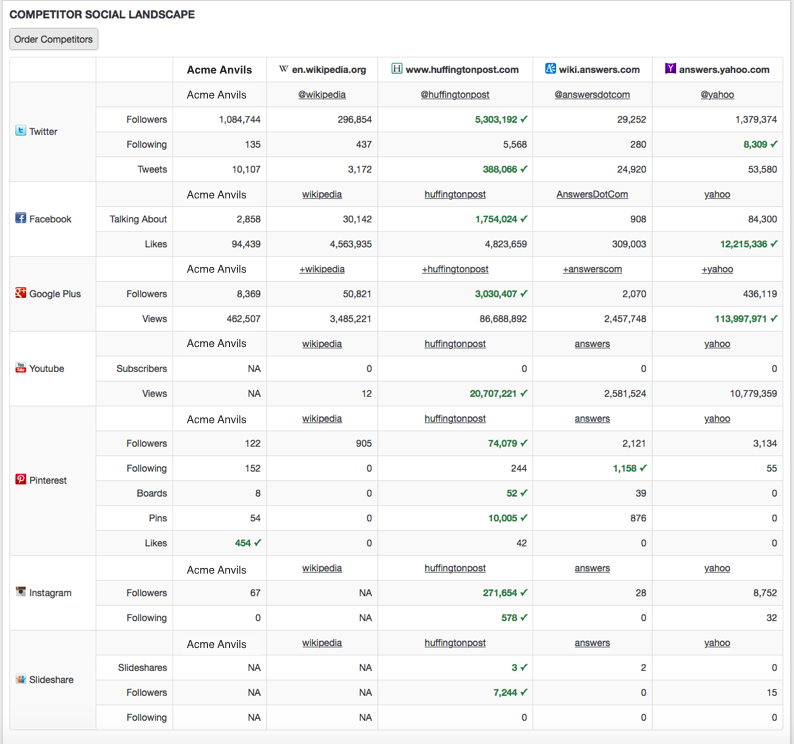Click the Youtube logo icon

(x=20, y=368)
